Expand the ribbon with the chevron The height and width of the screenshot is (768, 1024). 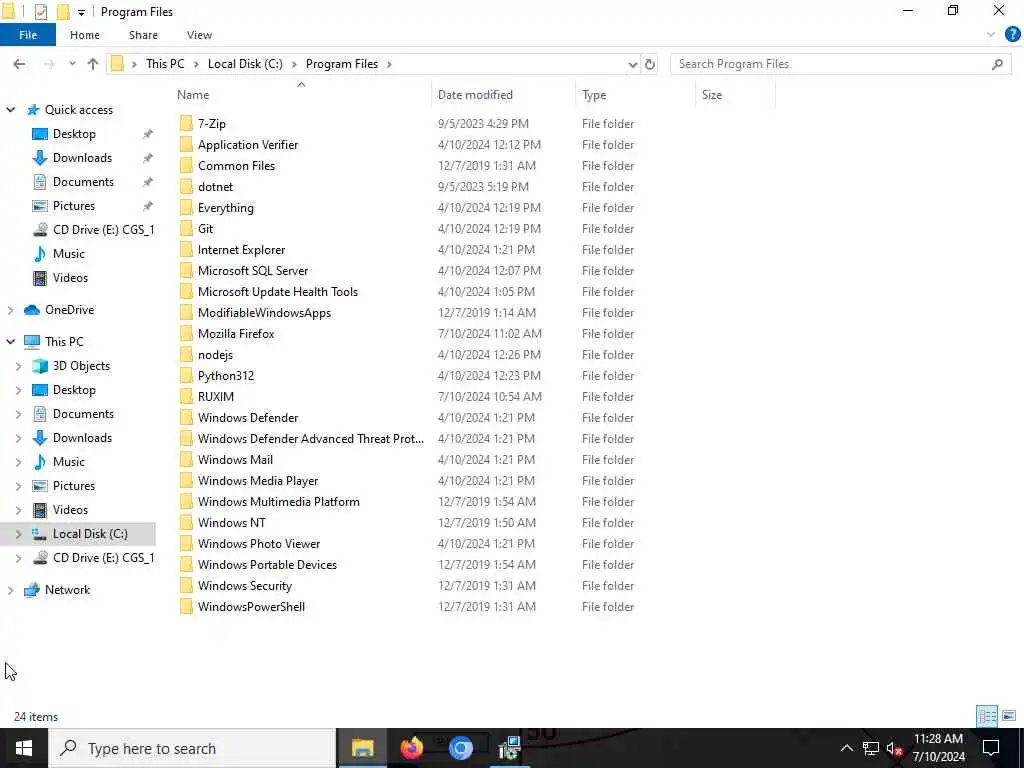pos(991,35)
